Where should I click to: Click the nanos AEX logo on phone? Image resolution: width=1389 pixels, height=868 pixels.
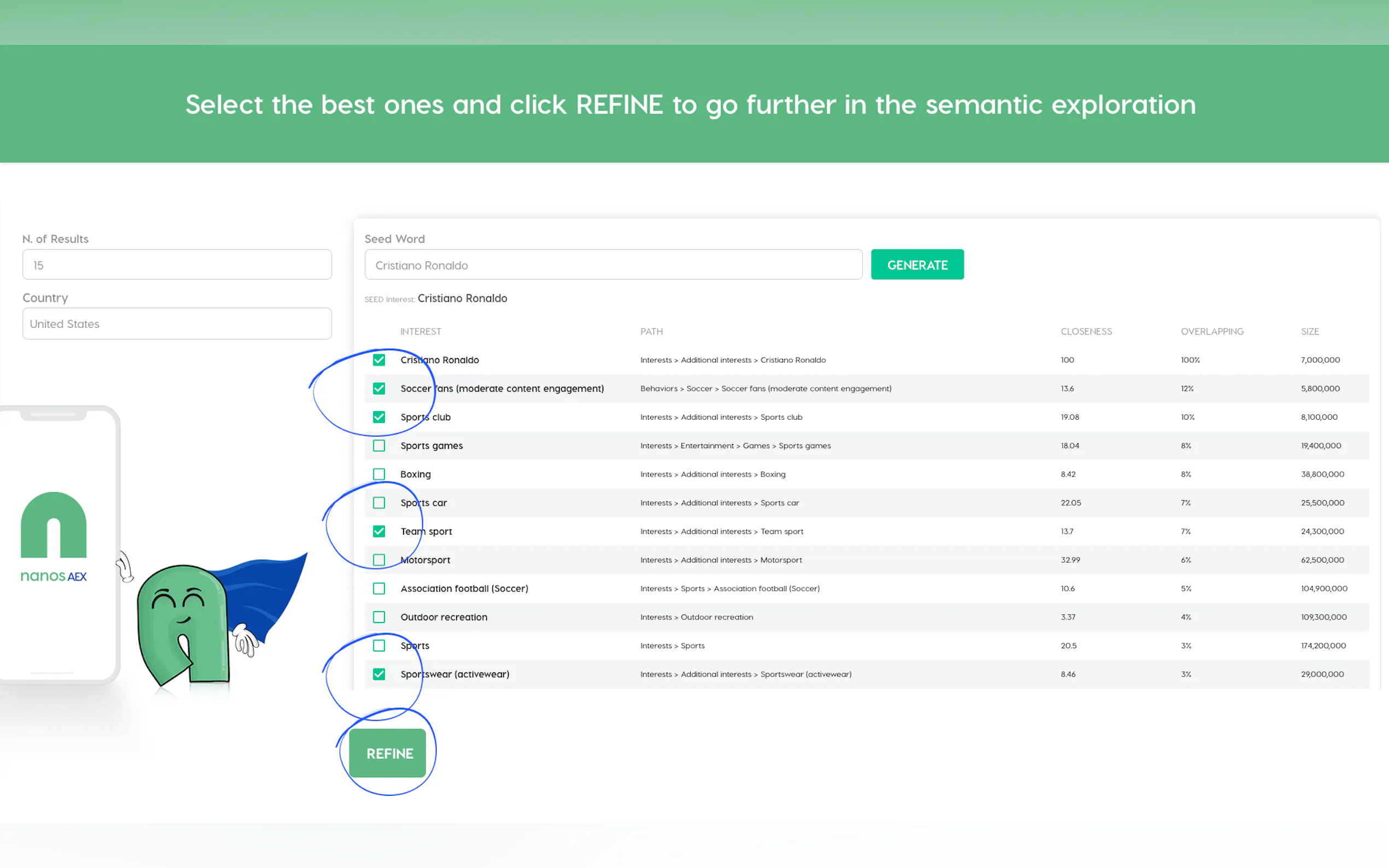click(54, 536)
